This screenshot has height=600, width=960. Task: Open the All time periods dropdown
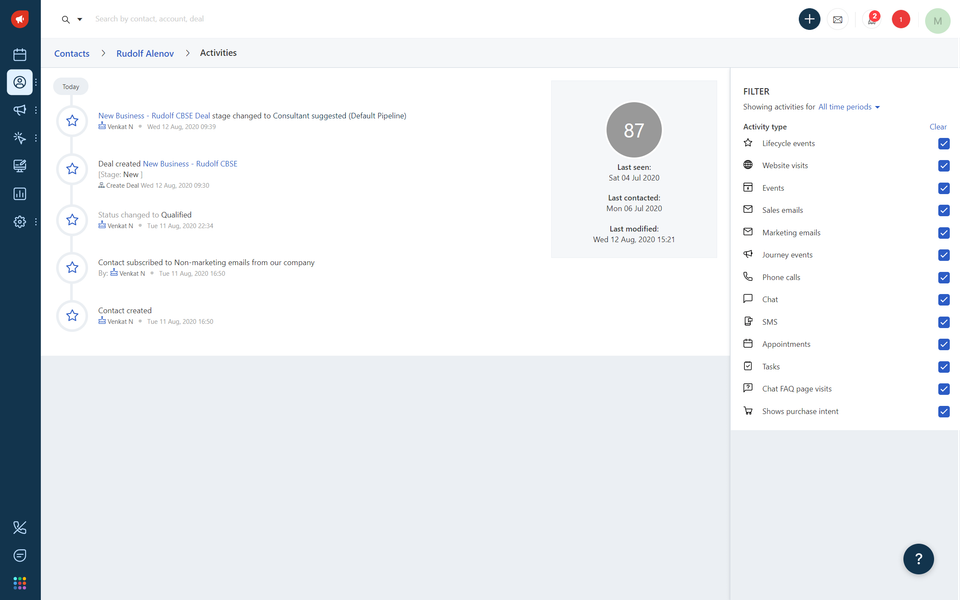pyautogui.click(x=848, y=107)
